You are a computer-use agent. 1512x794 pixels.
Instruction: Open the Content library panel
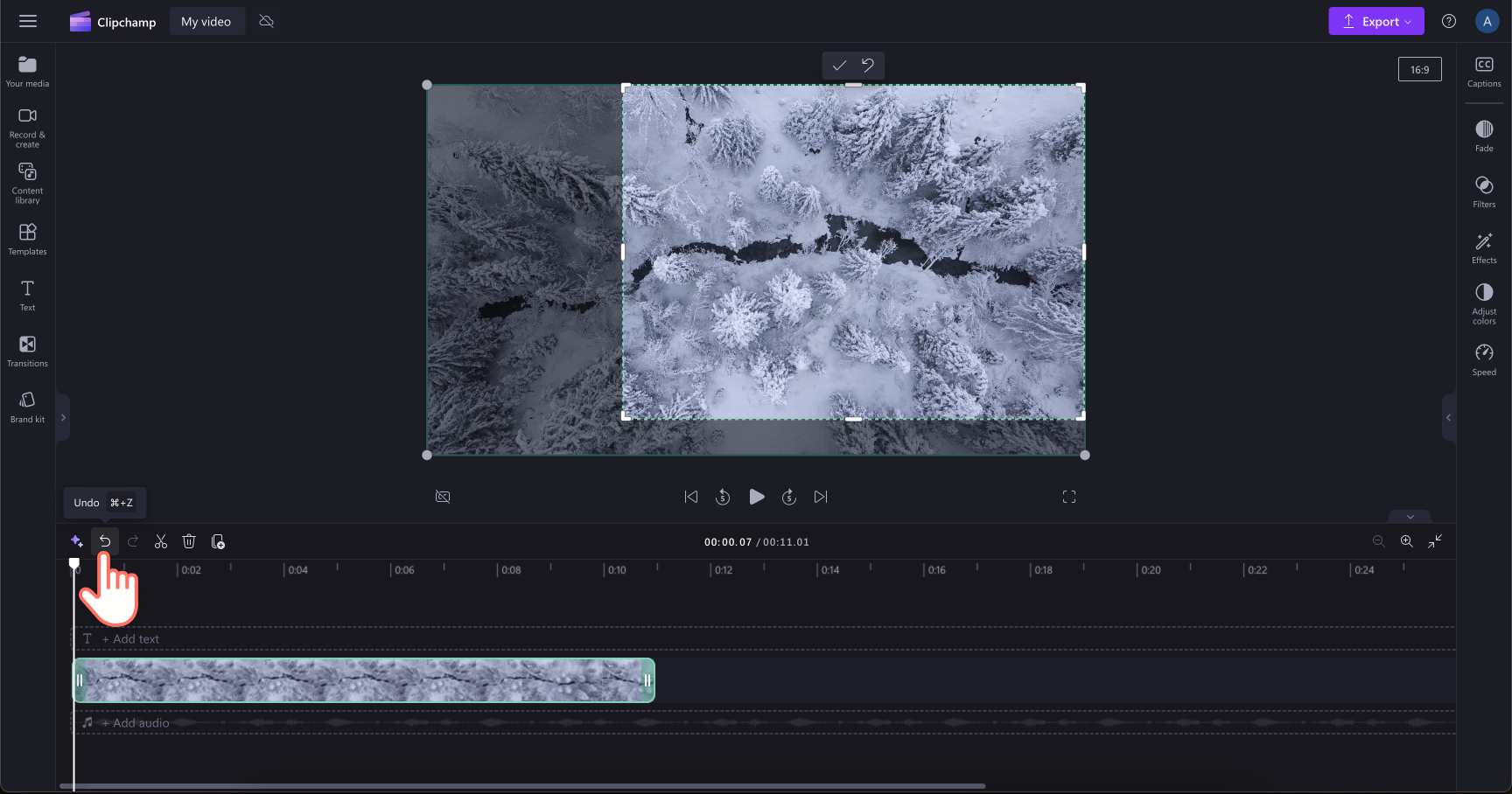[28, 184]
